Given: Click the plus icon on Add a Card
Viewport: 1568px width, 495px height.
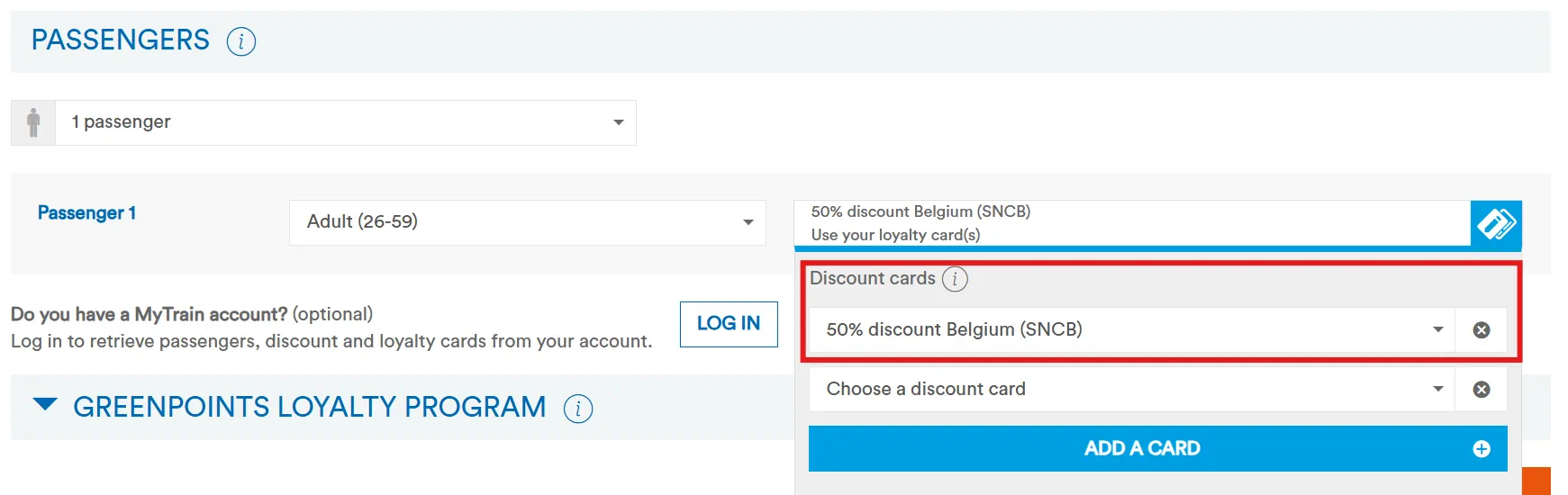Looking at the screenshot, I should point(1482,449).
